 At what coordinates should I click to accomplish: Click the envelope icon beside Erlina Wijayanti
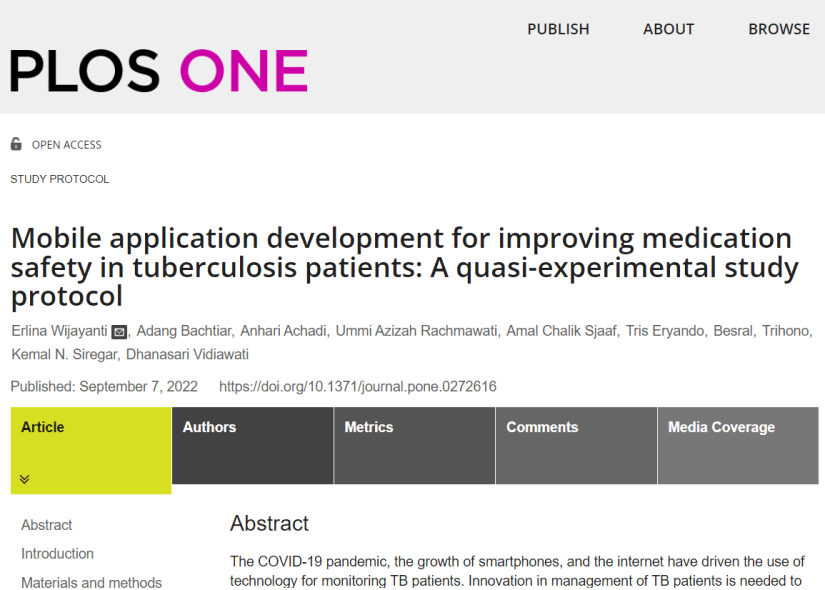click(x=119, y=332)
